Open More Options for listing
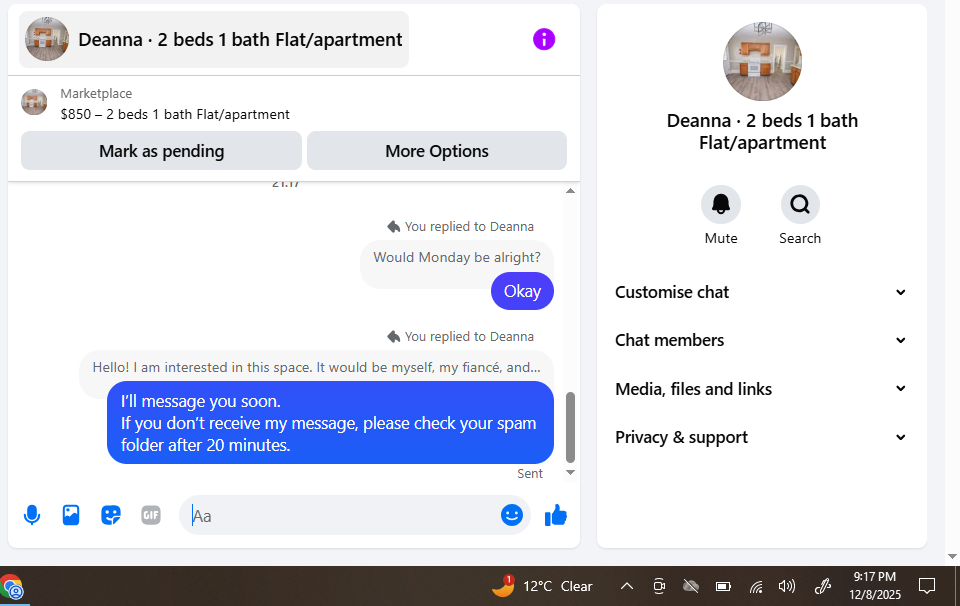 pyautogui.click(x=437, y=151)
